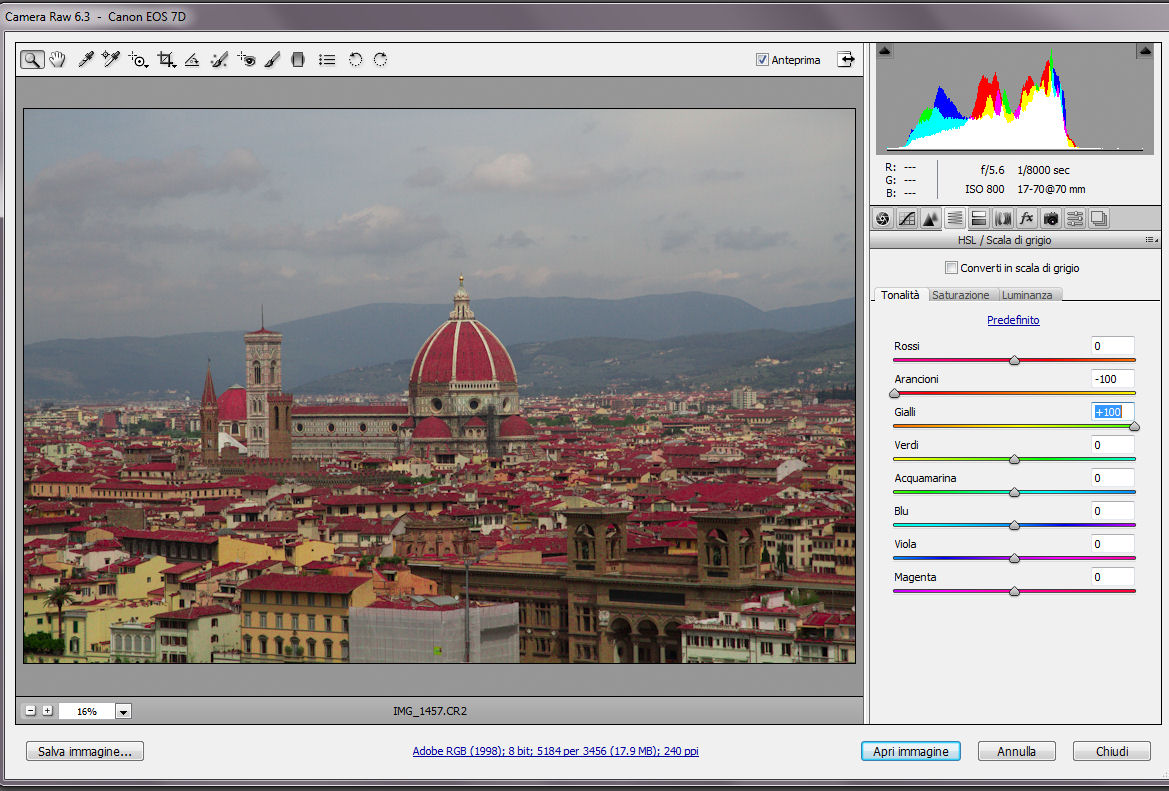Click the Predefinito link
The image size is (1169, 791).
tap(1013, 320)
